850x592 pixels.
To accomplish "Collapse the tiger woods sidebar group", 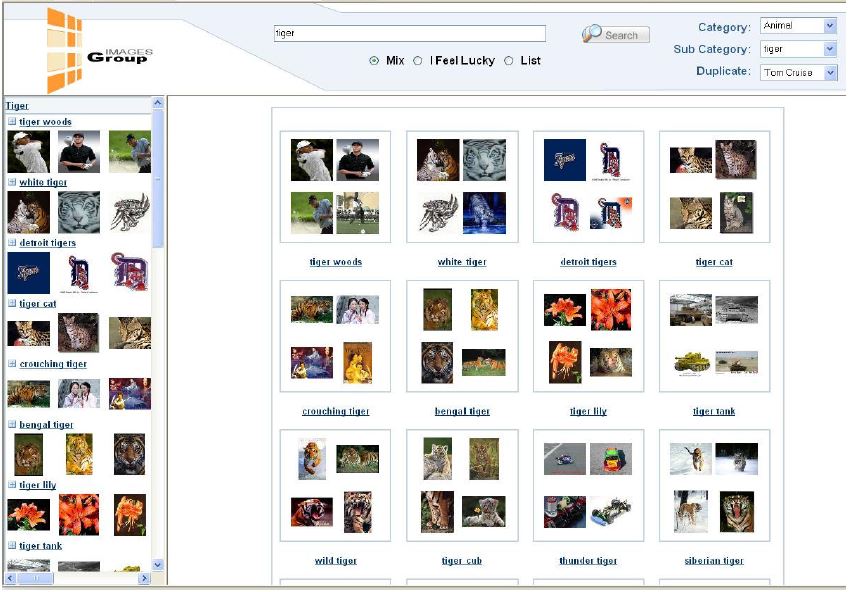I will tap(12, 122).
